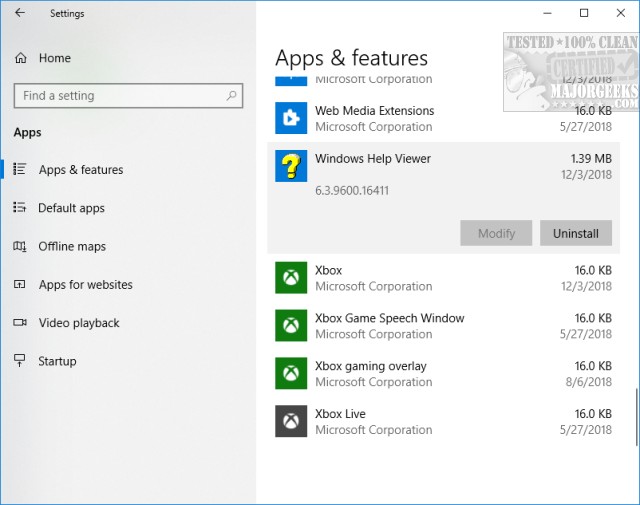
Task: Click the search magnifier icon
Action: (231, 96)
